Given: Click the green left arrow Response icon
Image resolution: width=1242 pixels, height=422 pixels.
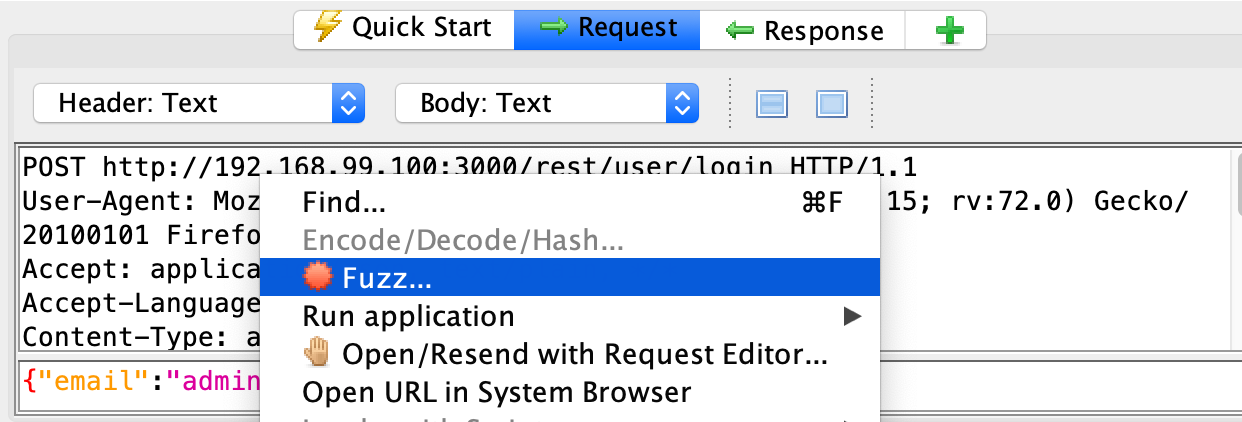Looking at the screenshot, I should [739, 30].
